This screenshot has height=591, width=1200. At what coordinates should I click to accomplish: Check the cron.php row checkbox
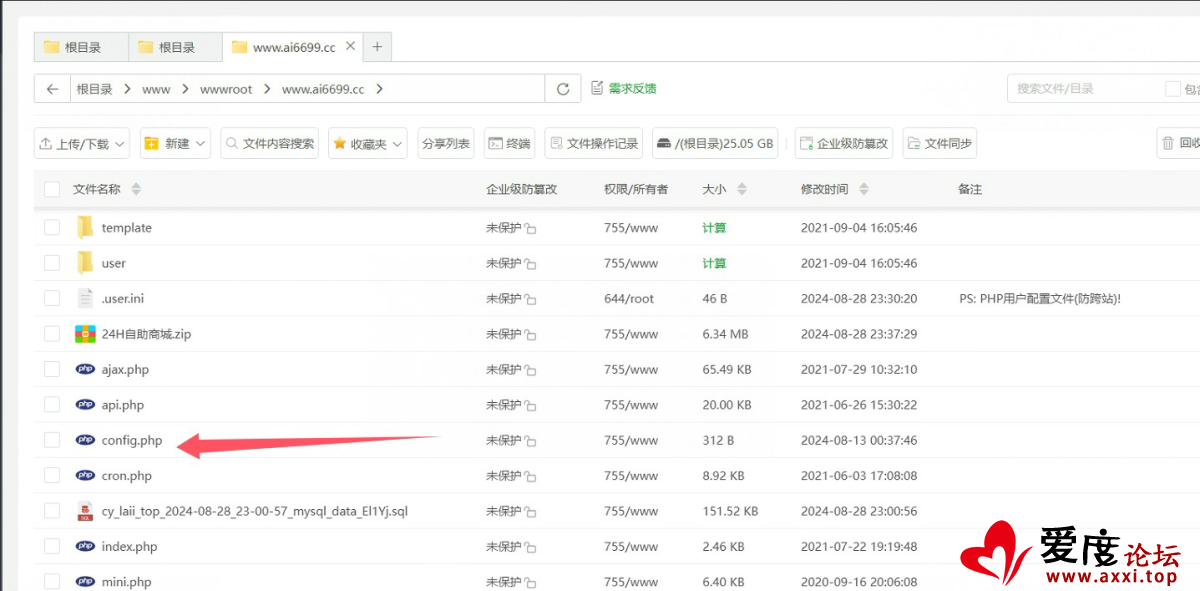[52, 476]
